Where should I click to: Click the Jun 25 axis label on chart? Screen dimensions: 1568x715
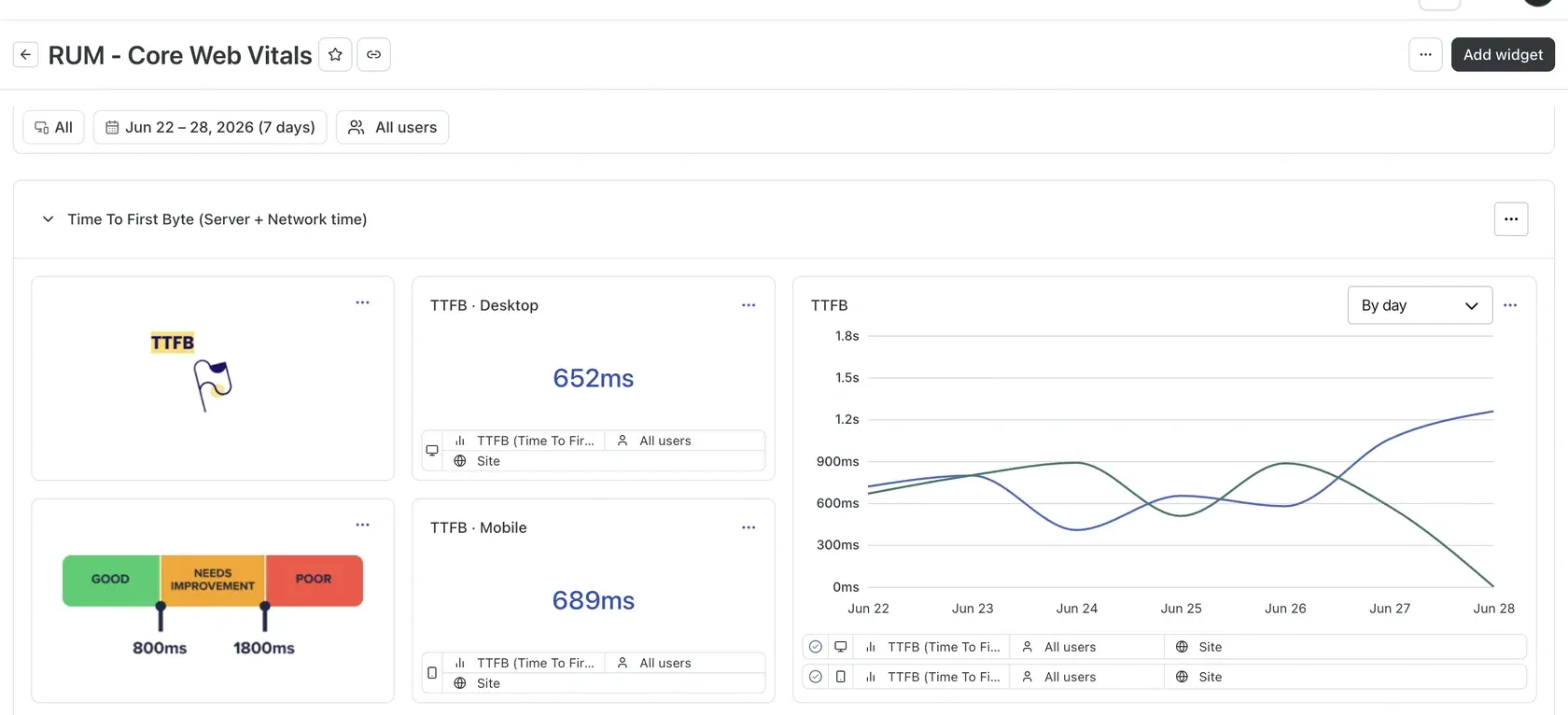pos(1181,609)
